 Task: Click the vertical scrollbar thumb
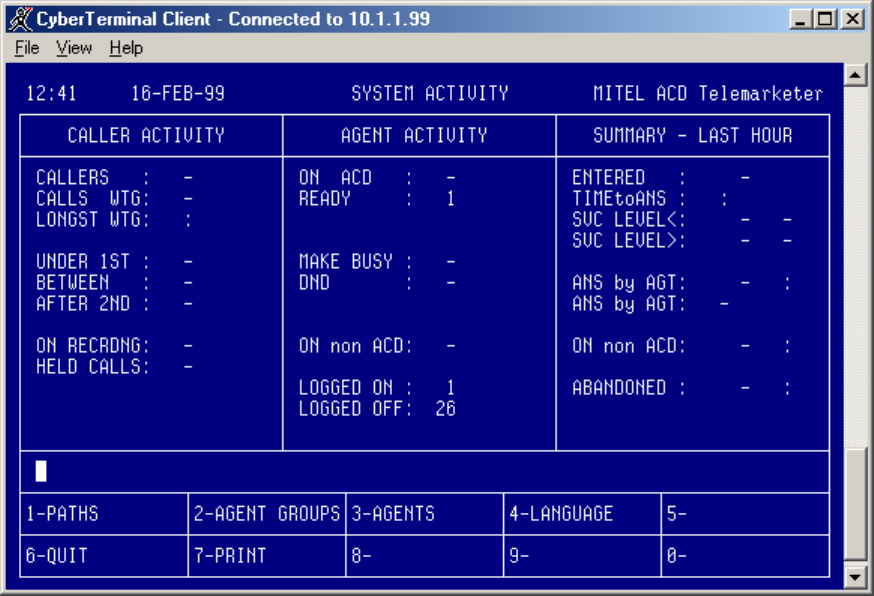[855, 505]
